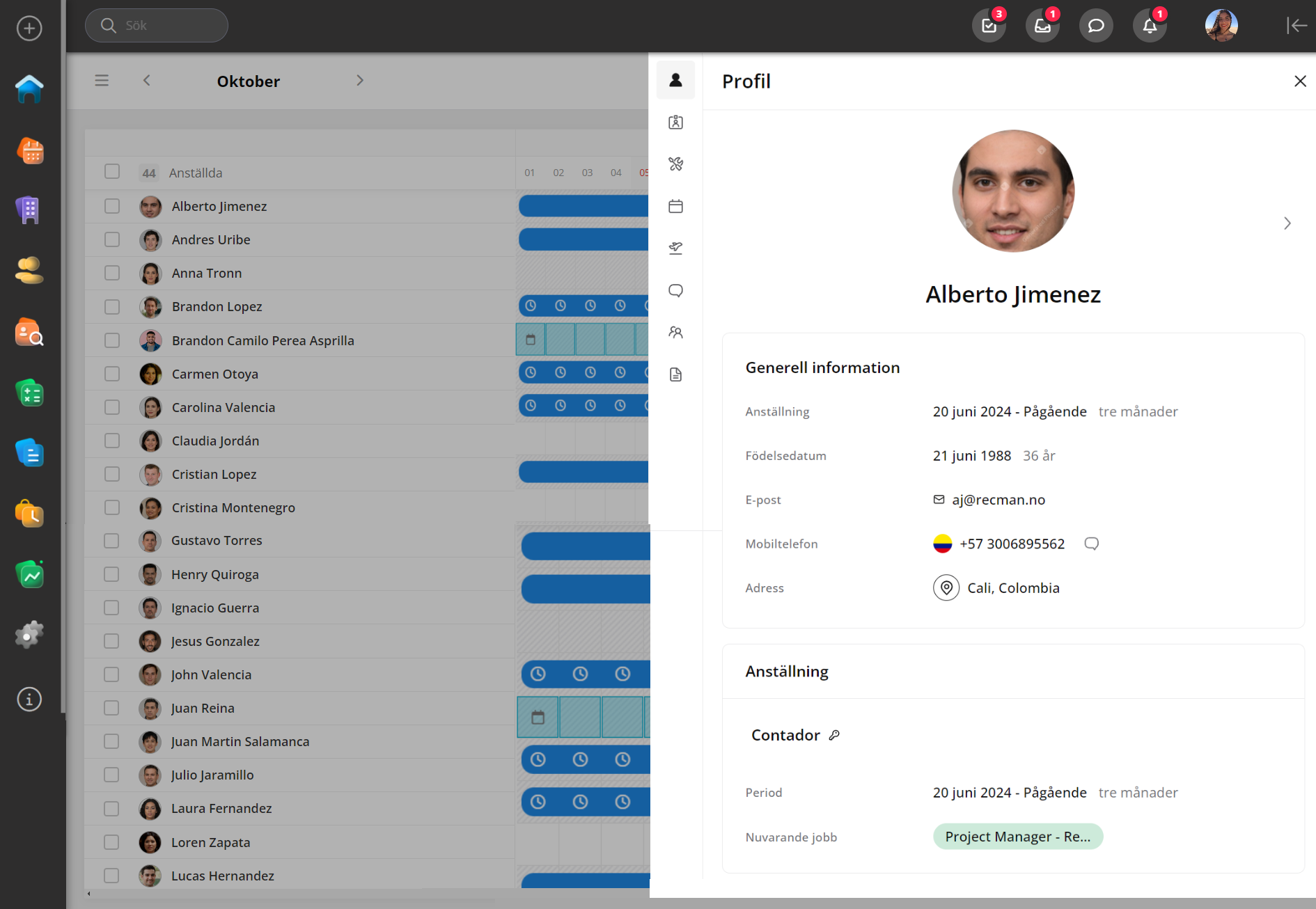Click the SMS icon next to mobile number

tap(1091, 544)
